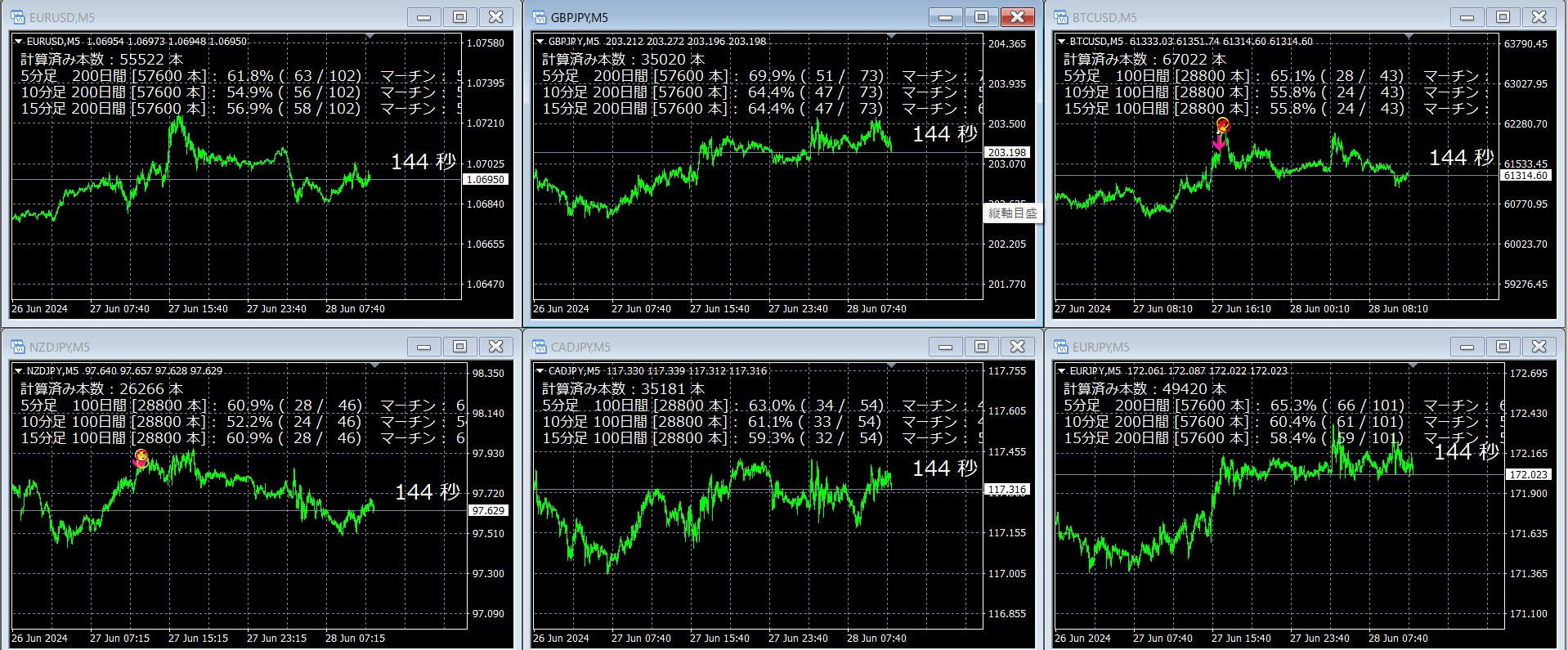Click the 61314.60 price tag on the BTCUSD axis

tap(1525, 175)
